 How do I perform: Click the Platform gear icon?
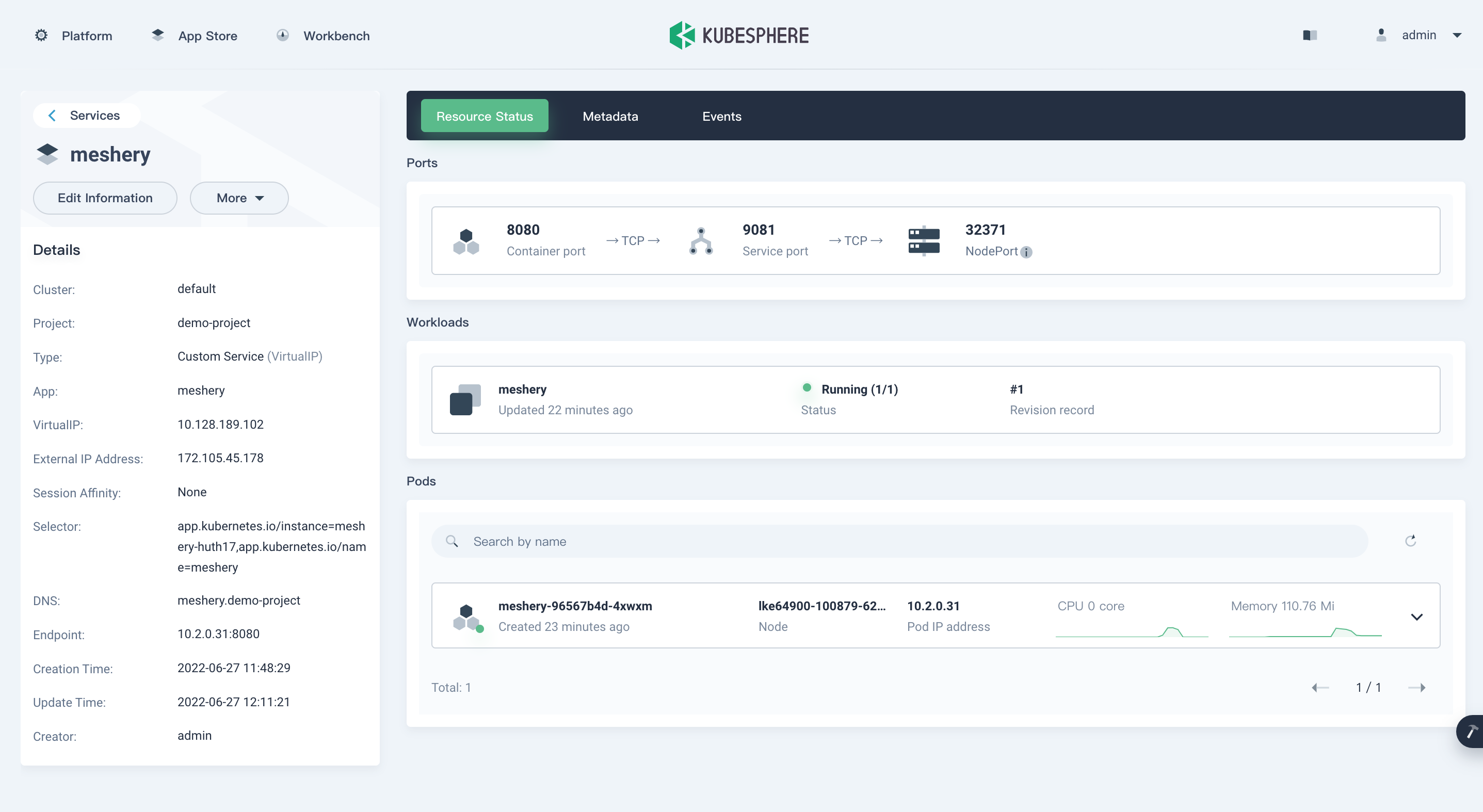click(x=41, y=35)
